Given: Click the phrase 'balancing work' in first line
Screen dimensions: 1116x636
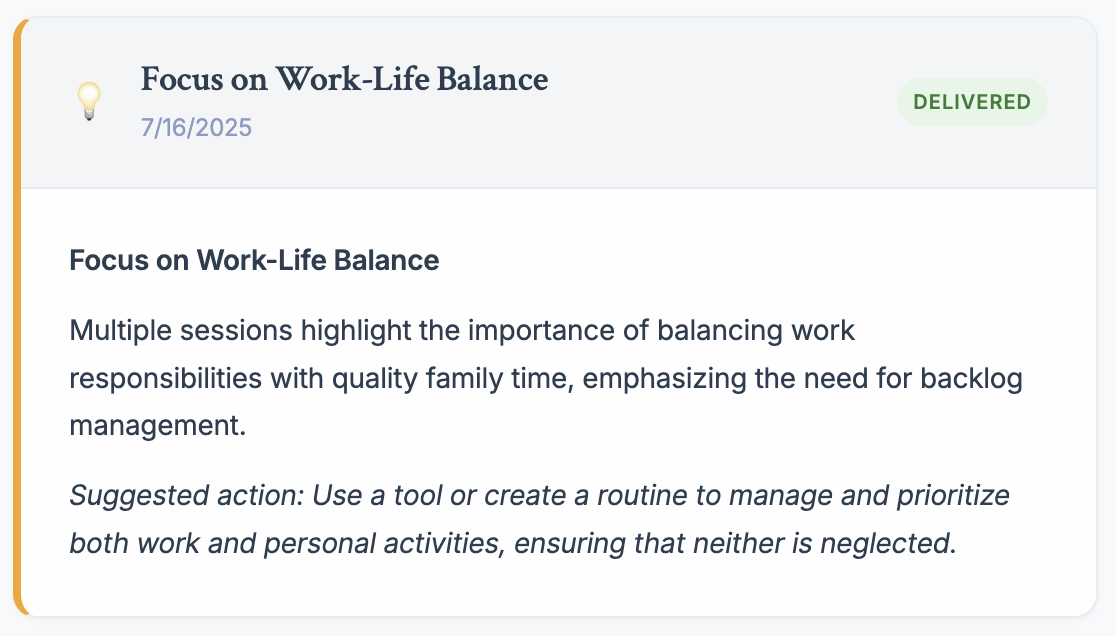Looking at the screenshot, I should pos(755,331).
